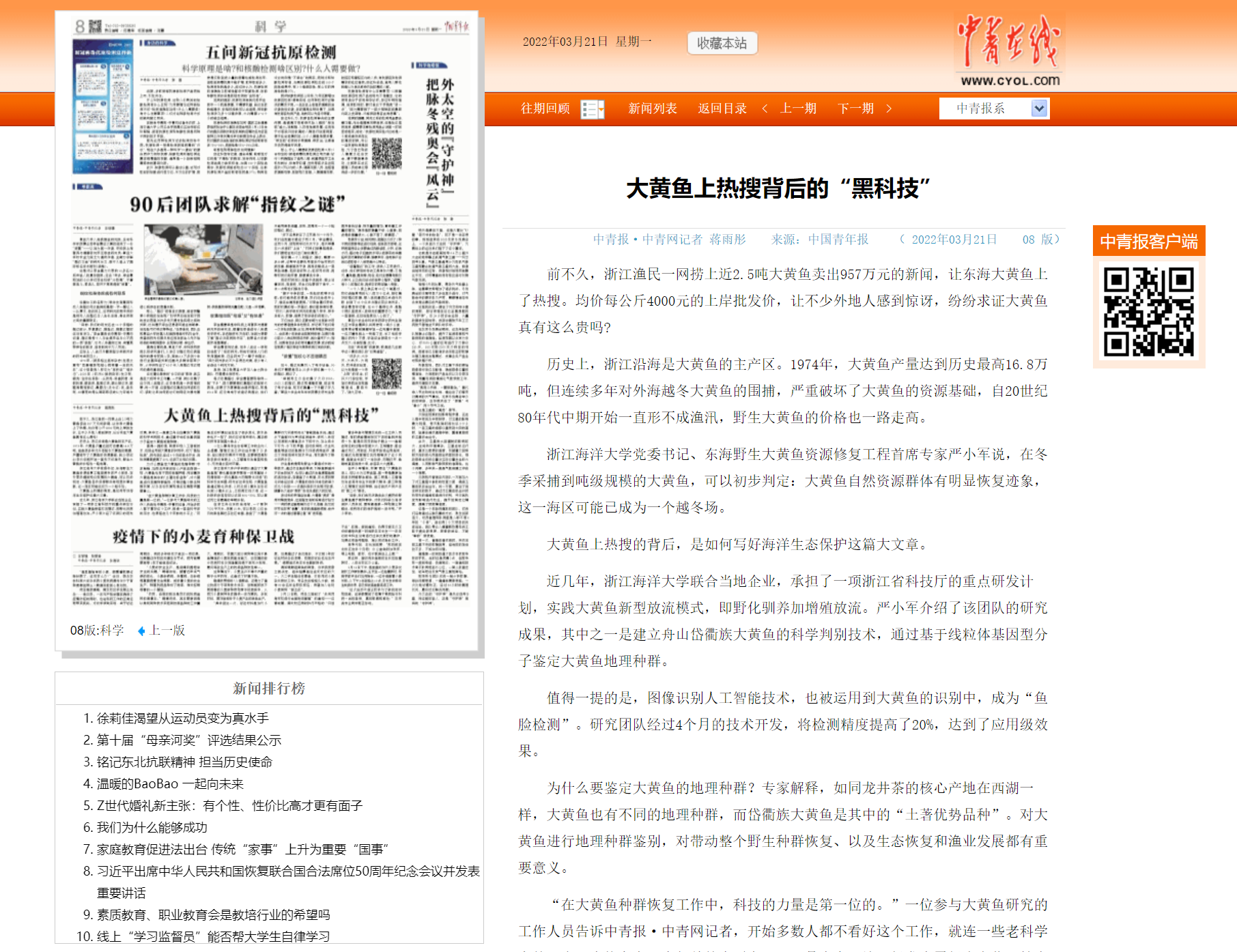Open the 中青报系 dropdown list
Screen dimensions: 1237x952
pyautogui.click(x=994, y=109)
